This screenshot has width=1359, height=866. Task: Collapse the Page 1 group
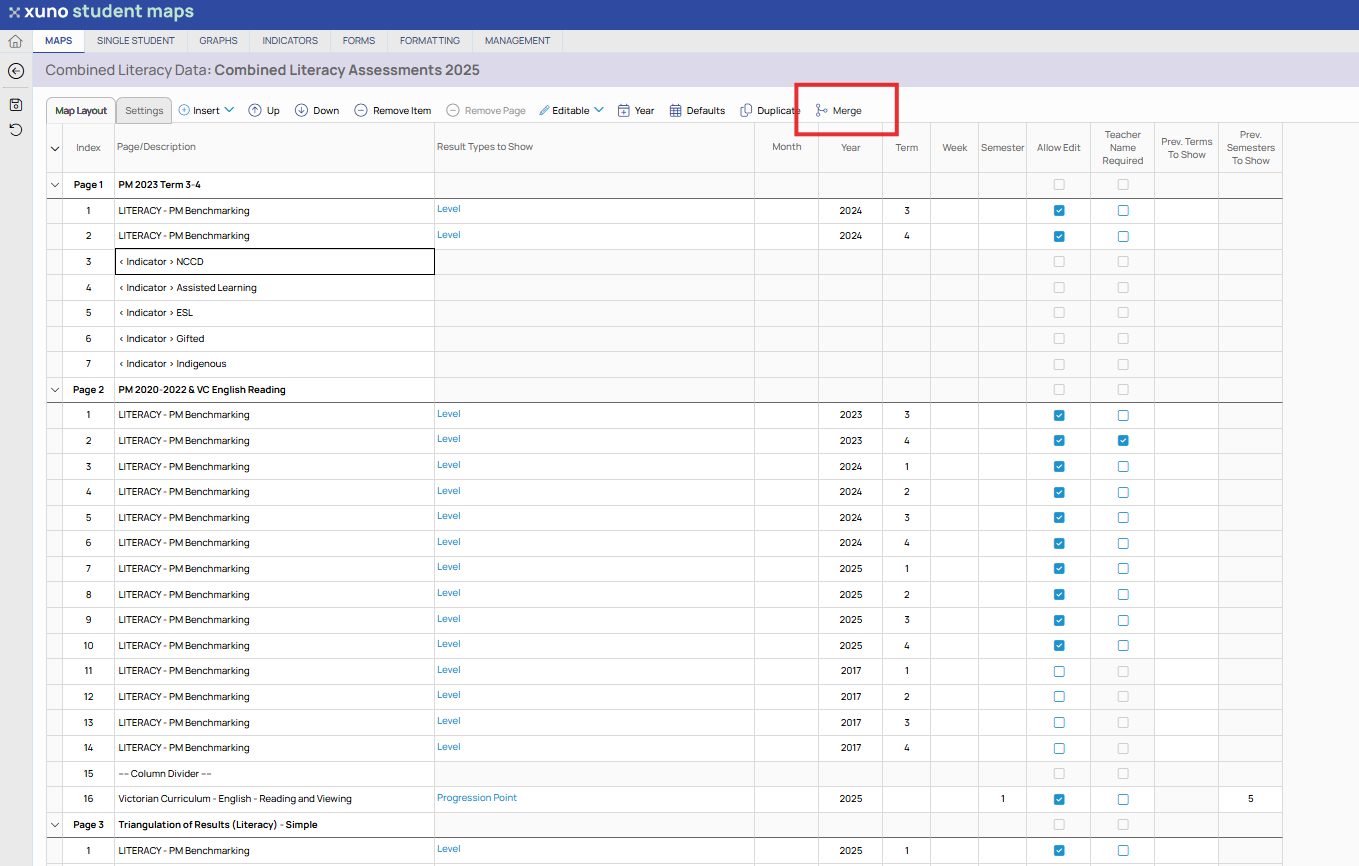pyautogui.click(x=55, y=185)
